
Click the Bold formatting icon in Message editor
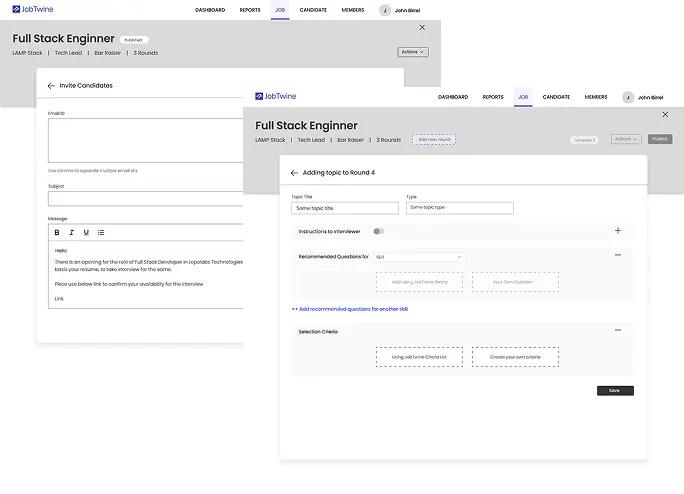[x=57, y=232]
